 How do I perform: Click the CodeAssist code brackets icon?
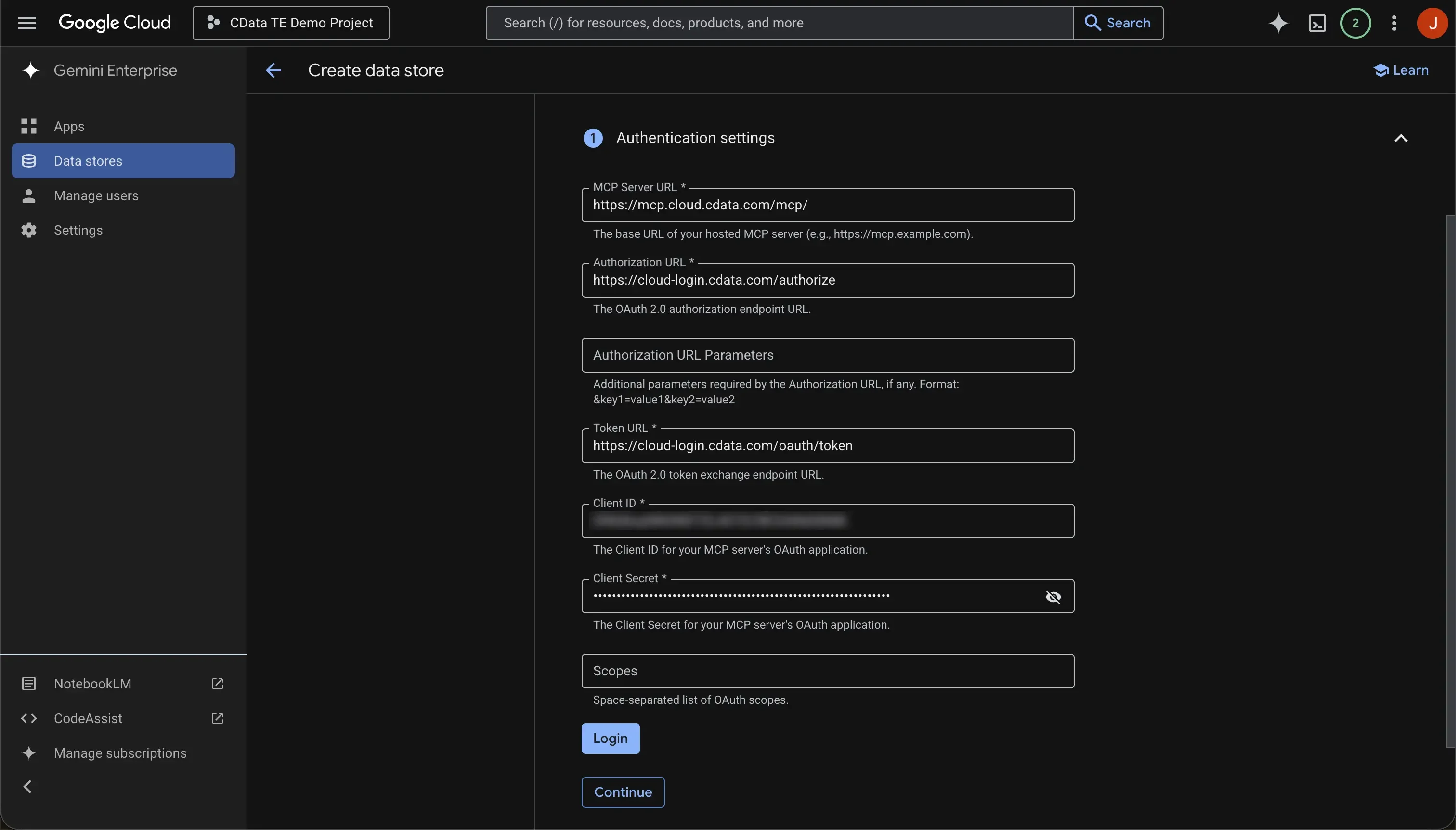point(28,718)
